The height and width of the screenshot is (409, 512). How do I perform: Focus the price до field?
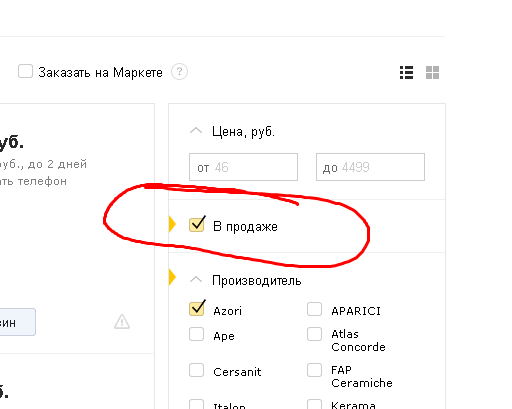pos(370,167)
